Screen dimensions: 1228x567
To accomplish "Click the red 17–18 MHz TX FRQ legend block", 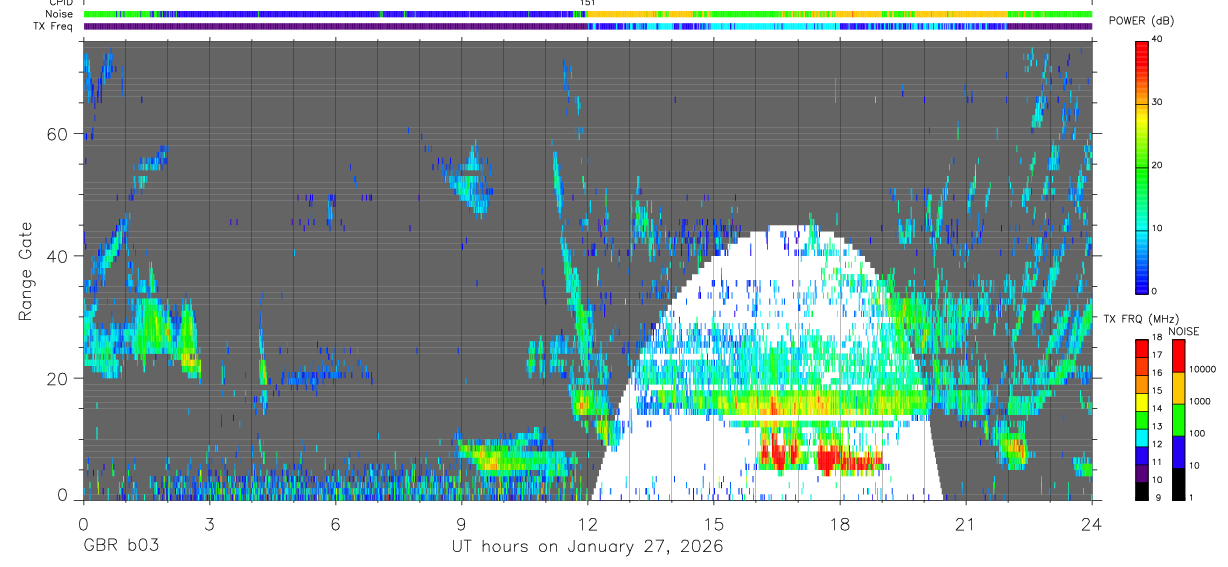I will (x=1142, y=348).
